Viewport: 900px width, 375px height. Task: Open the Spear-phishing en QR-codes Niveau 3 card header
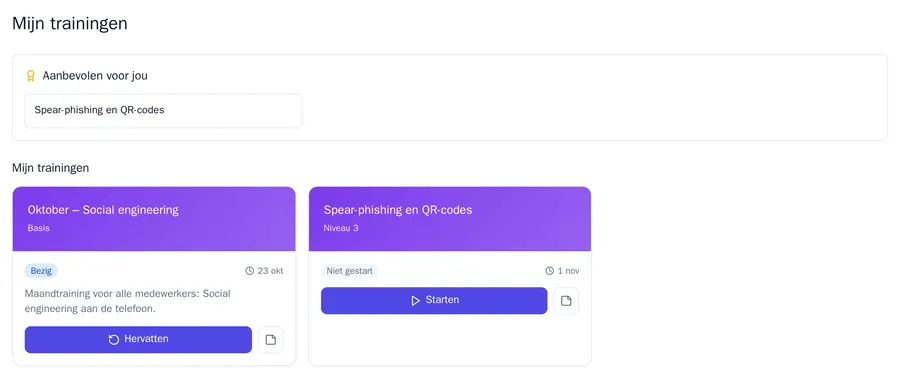[x=450, y=219]
